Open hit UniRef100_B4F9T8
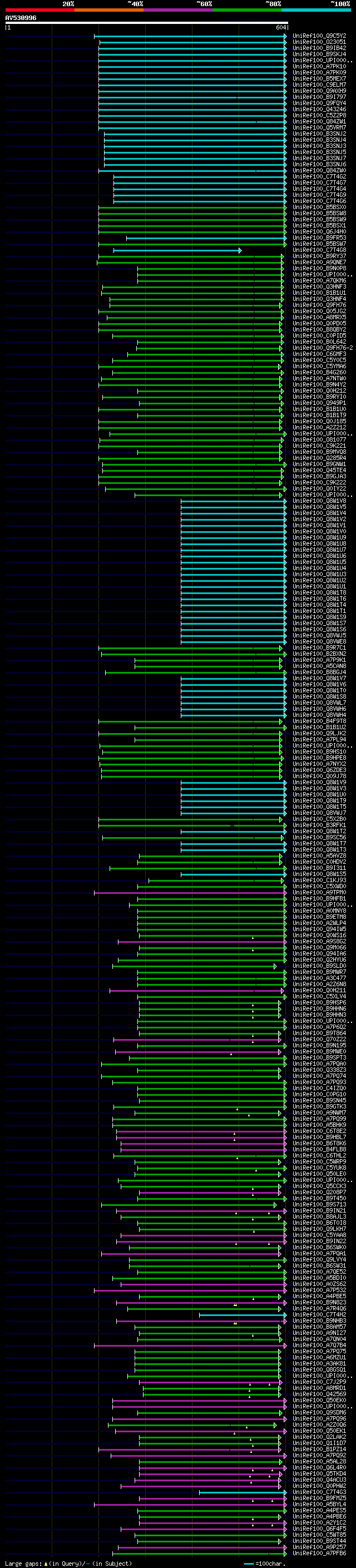This screenshot has height=1568, width=356. 319,721
